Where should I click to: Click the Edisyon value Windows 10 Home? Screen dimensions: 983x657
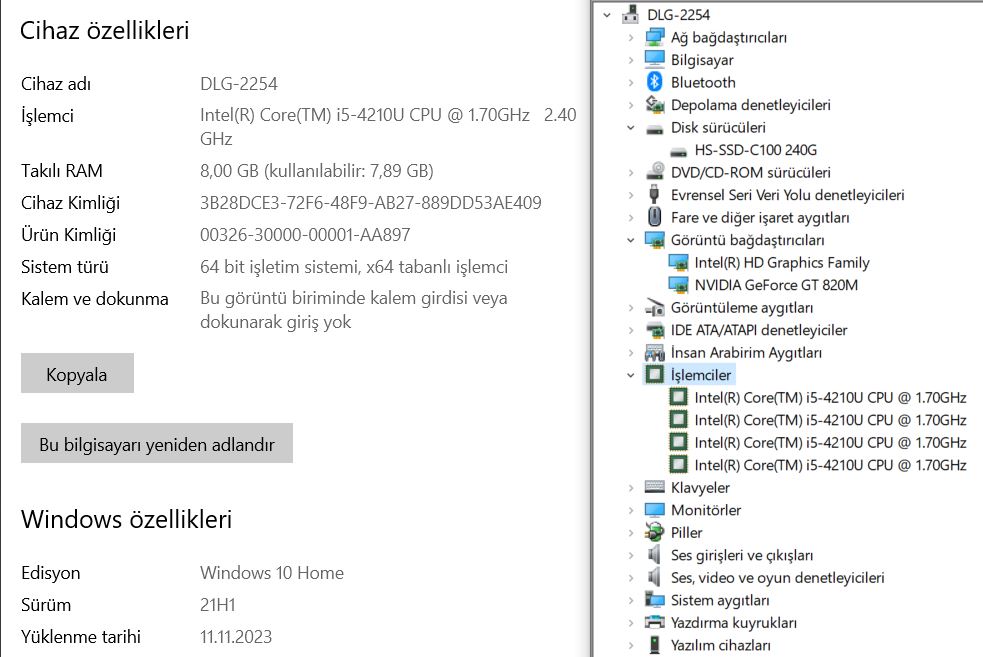[x=272, y=572]
